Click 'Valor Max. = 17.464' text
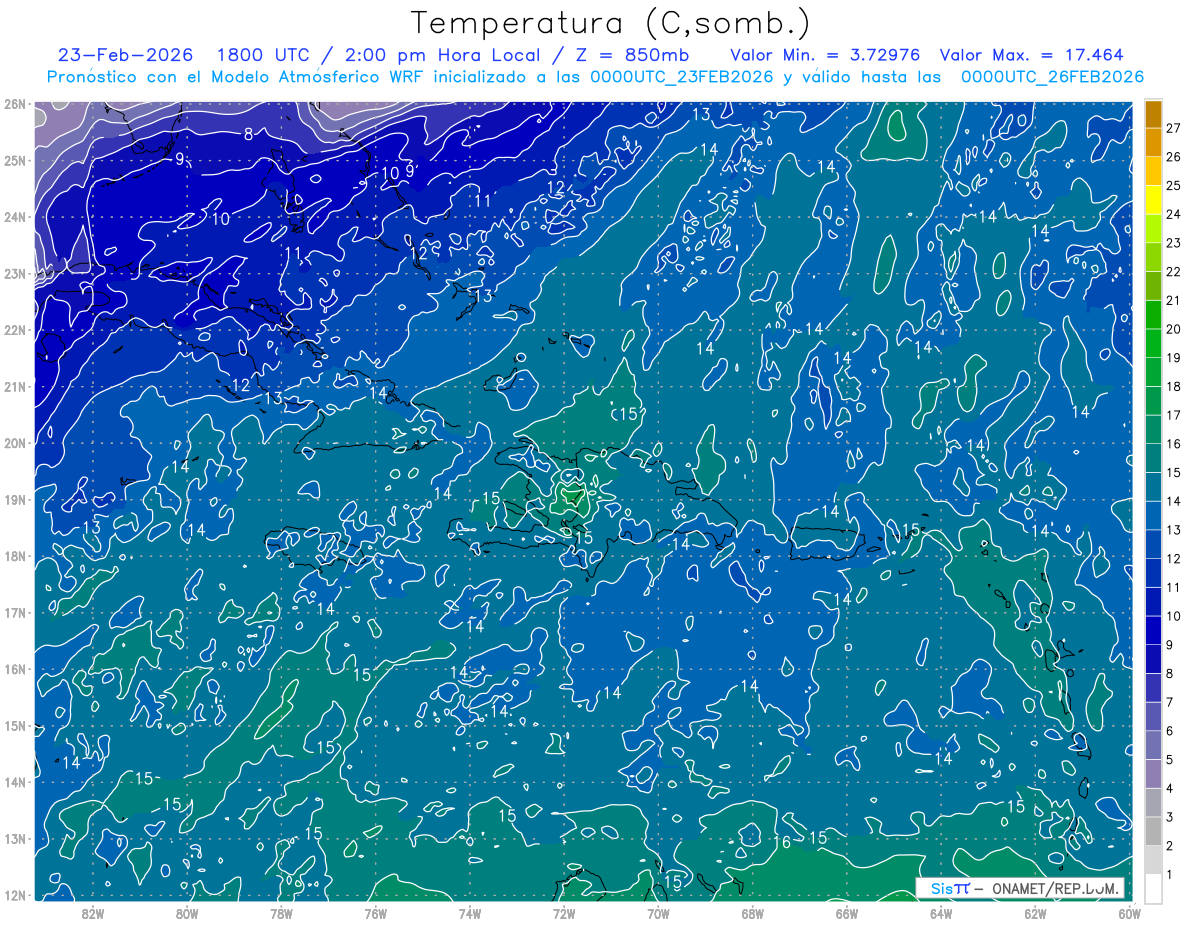 coord(1033,55)
